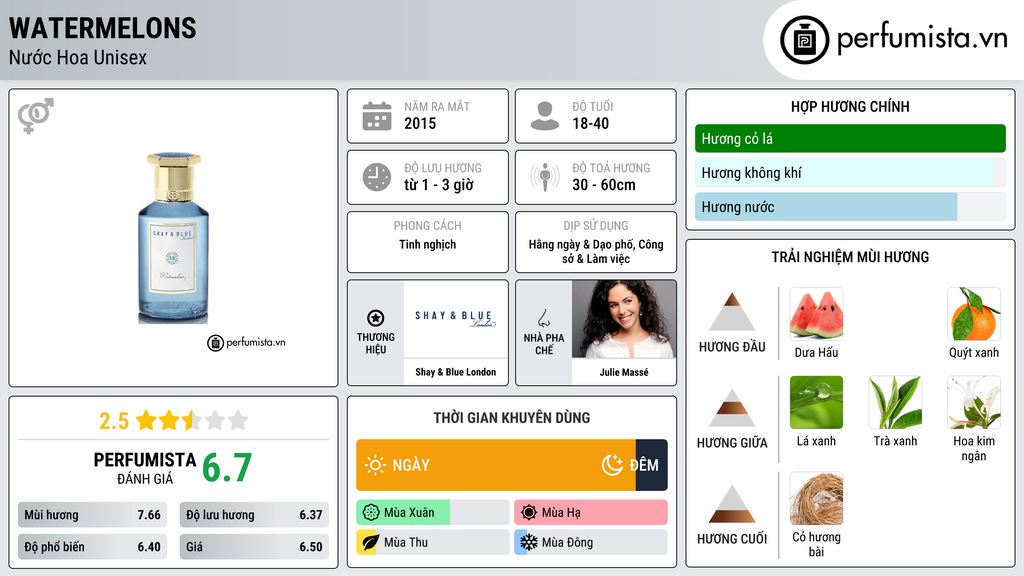The width and height of the screenshot is (1024, 576).
Task: Click the Độ lưu hương 6.37 score bar
Action: click(x=254, y=515)
